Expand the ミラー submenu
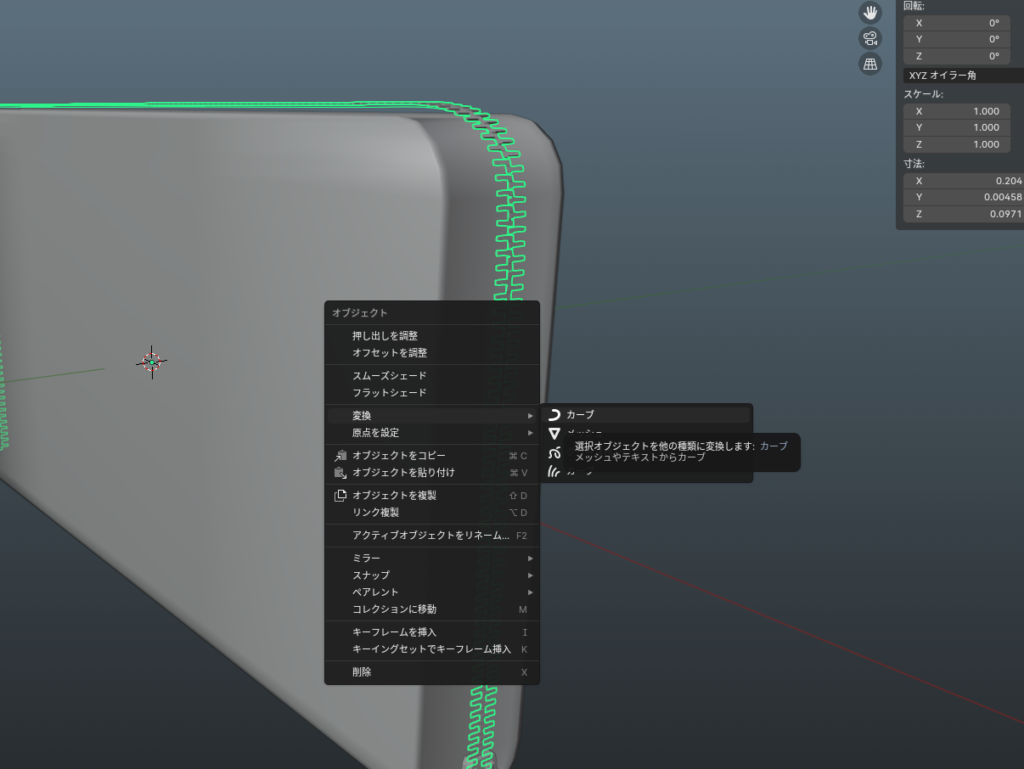 tap(432, 558)
